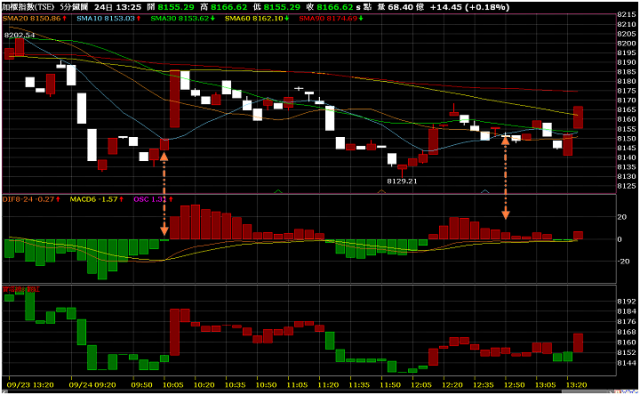The width and height of the screenshot is (640, 395).
Task: Click the 0 label on MACD axis
Action: click(x=620, y=240)
